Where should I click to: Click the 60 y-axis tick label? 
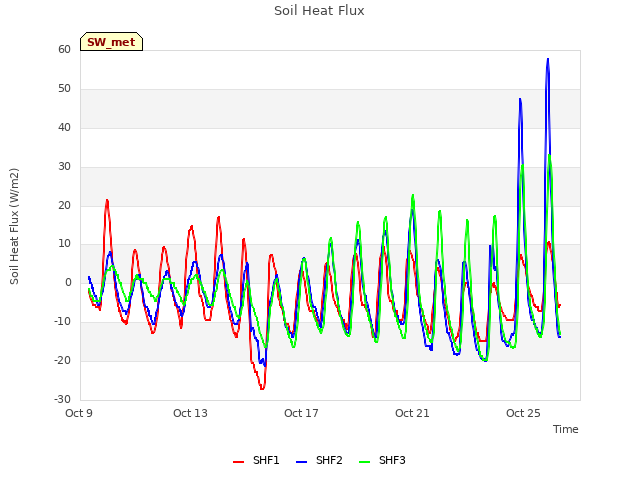64,50
